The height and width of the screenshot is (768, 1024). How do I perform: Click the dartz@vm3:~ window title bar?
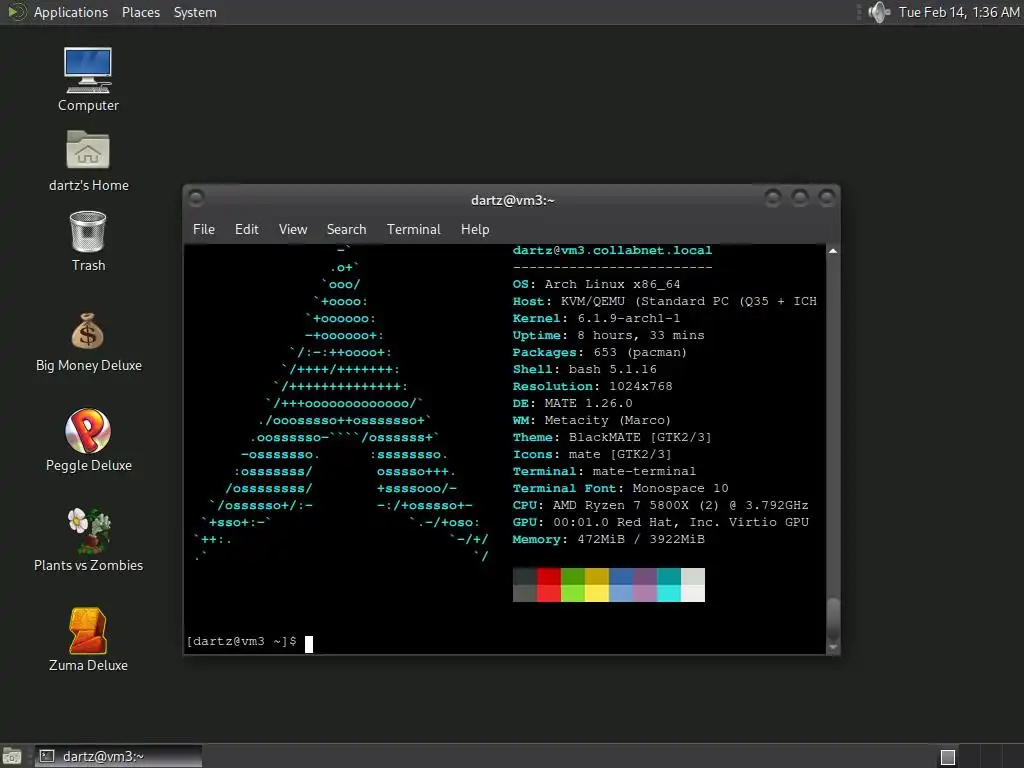point(512,200)
